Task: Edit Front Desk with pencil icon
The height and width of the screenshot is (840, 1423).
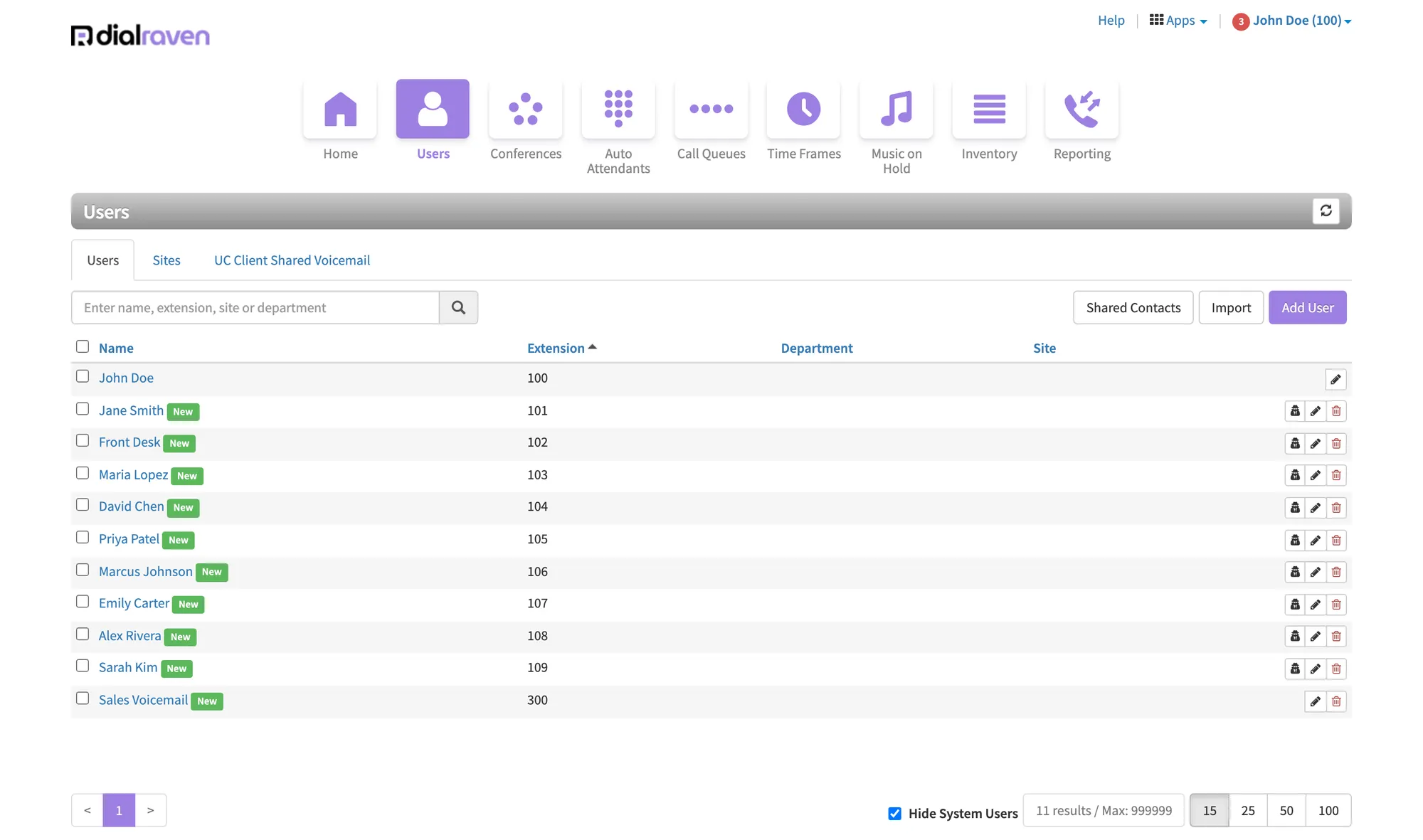Action: (x=1316, y=443)
